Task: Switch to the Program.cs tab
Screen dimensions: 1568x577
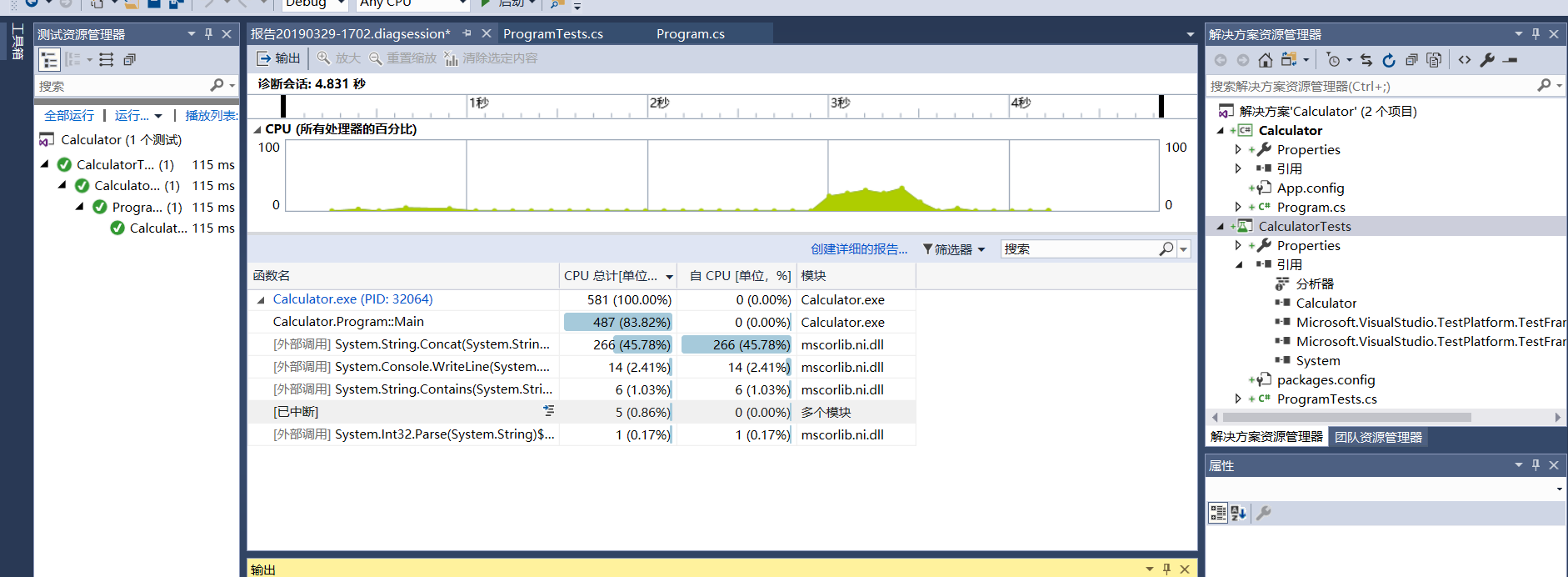Action: [691, 34]
